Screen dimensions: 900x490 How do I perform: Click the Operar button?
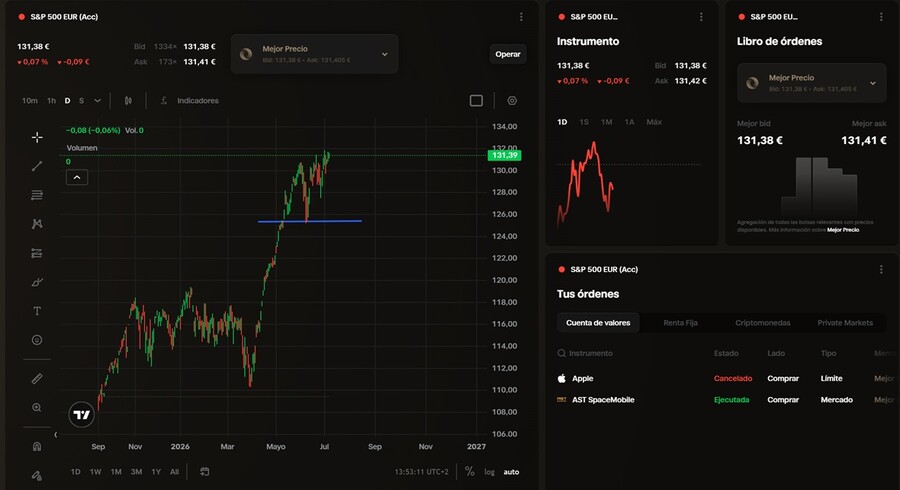point(507,54)
